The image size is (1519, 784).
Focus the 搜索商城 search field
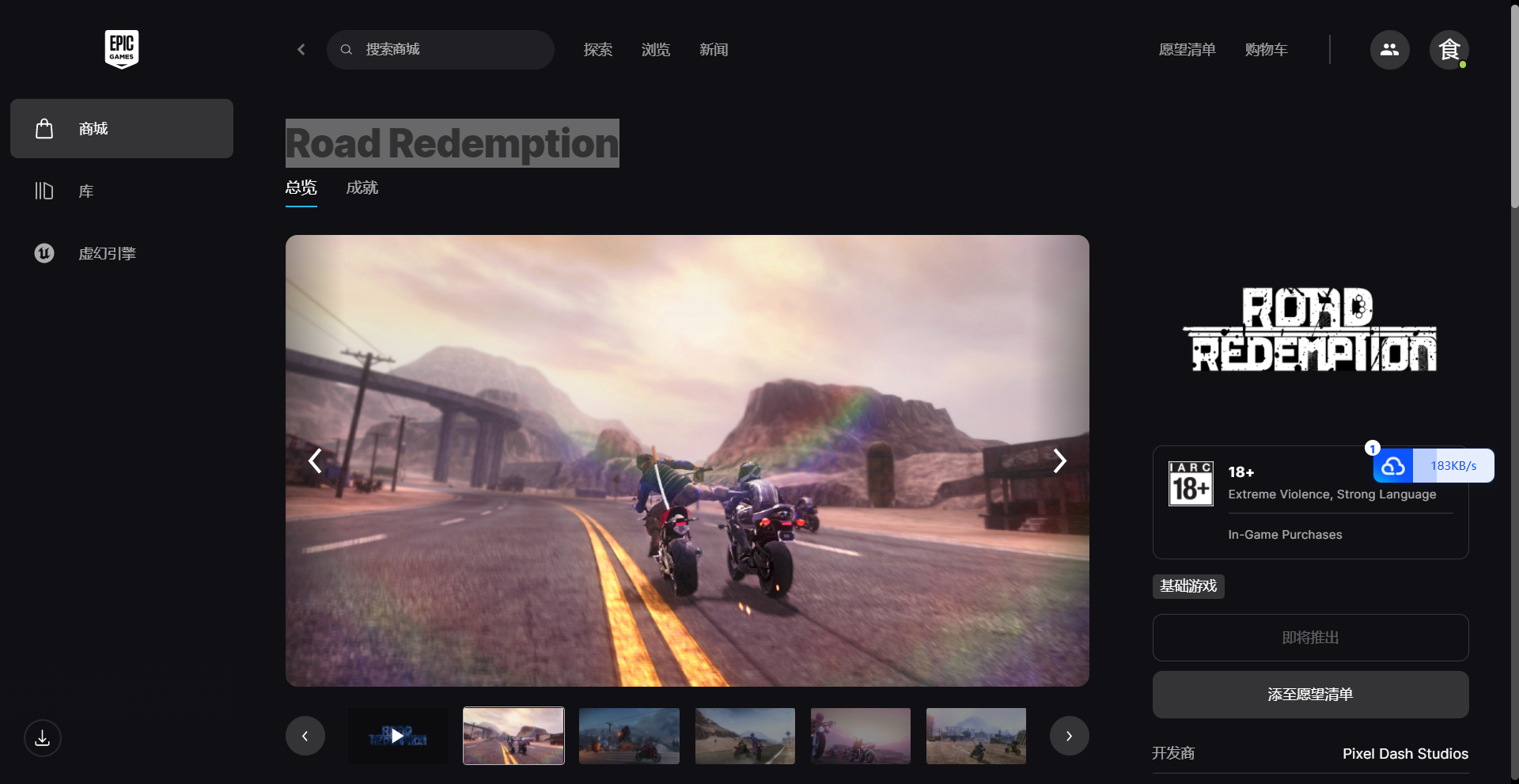[441, 50]
